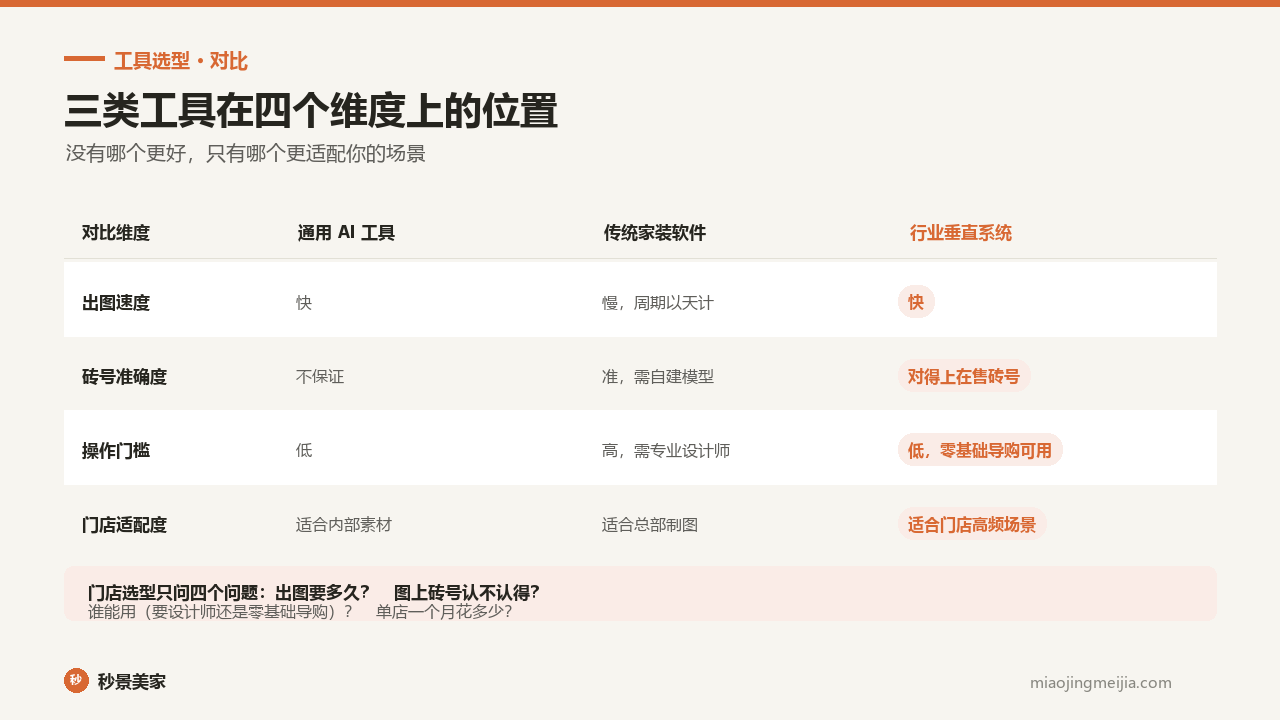
Task: Click the title 三类工具在四个维度上的位置
Action: coord(311,111)
